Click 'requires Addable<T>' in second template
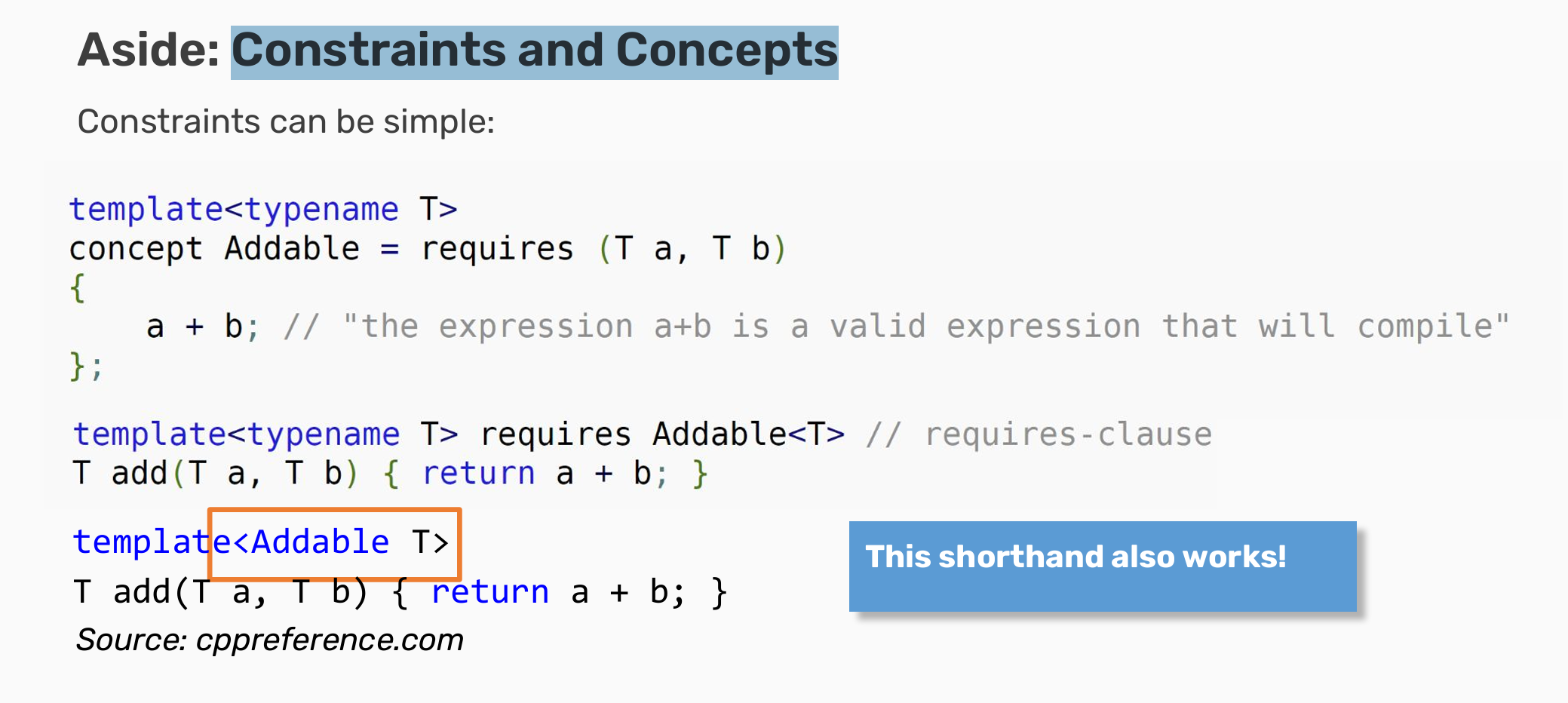 [x=662, y=434]
